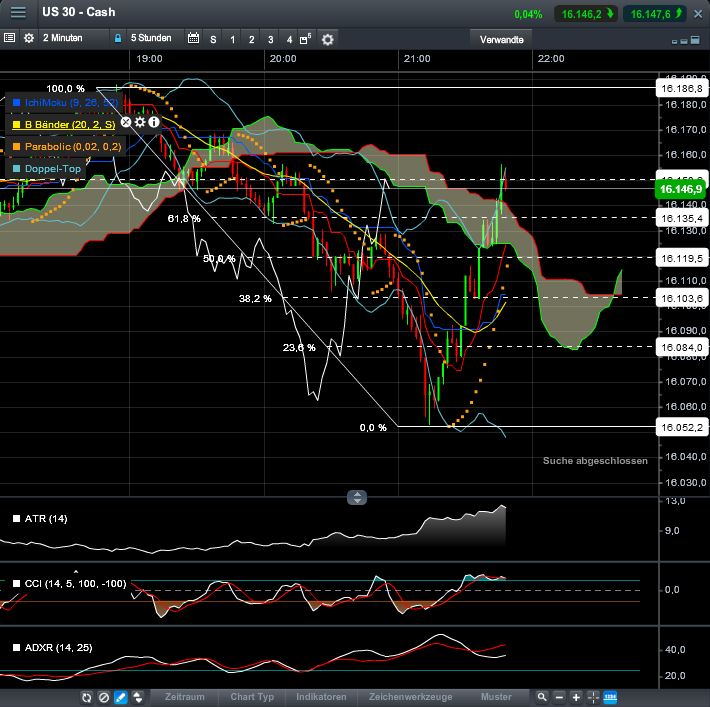Click the panel divider expand/collapse handle

point(357,497)
